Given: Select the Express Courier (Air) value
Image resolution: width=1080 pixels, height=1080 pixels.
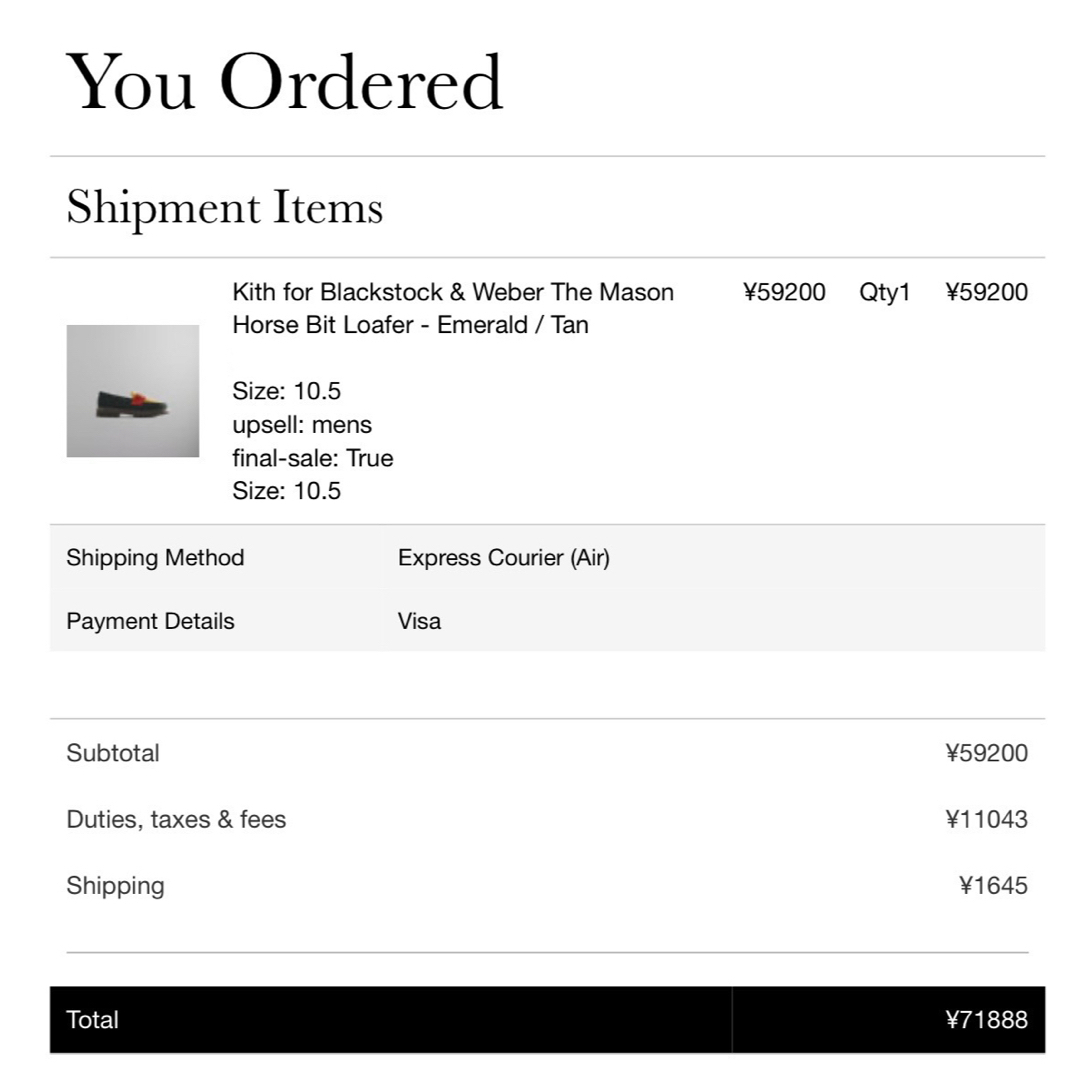Looking at the screenshot, I should coord(503,558).
